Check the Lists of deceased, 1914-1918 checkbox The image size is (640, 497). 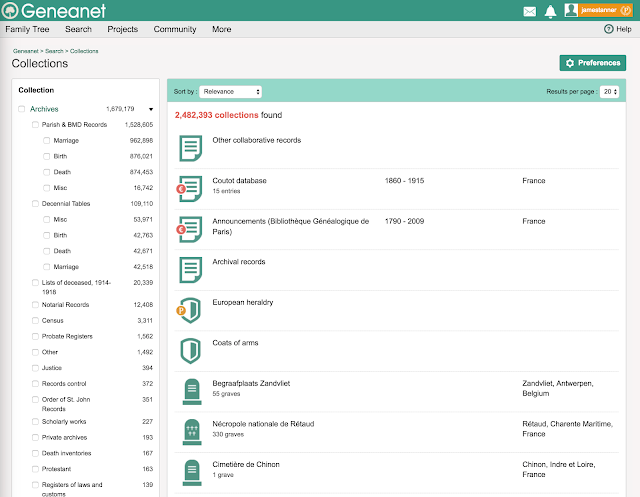click(35, 282)
